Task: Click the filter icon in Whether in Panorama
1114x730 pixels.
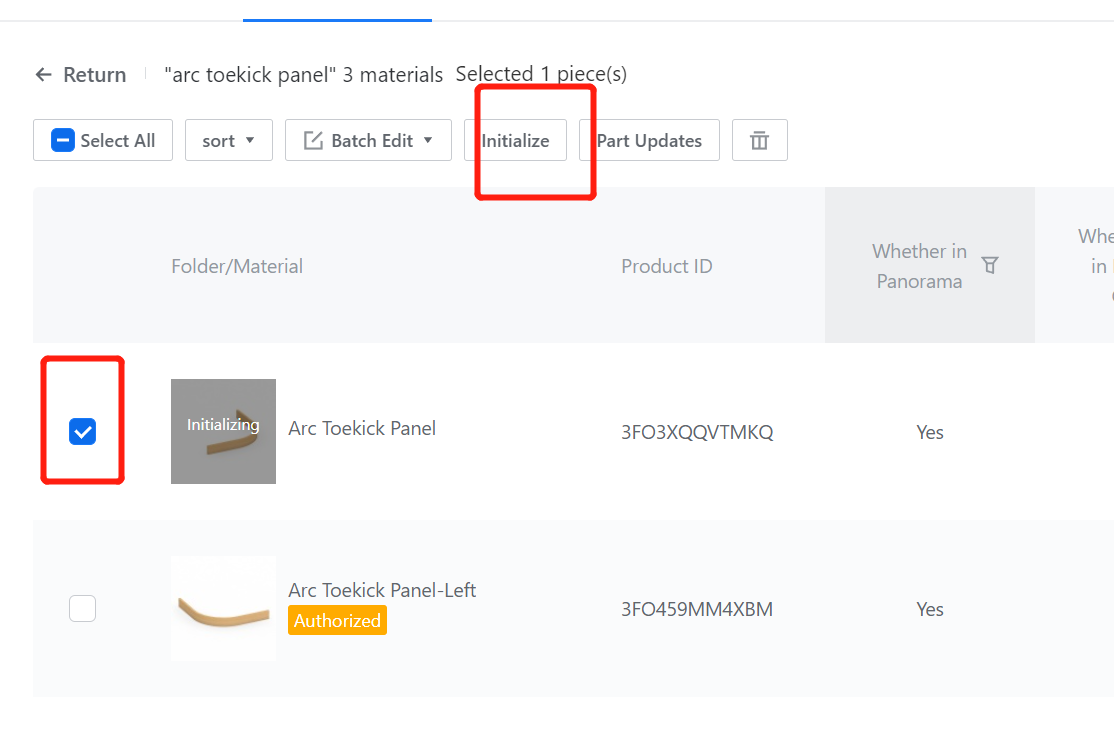Action: 990,265
